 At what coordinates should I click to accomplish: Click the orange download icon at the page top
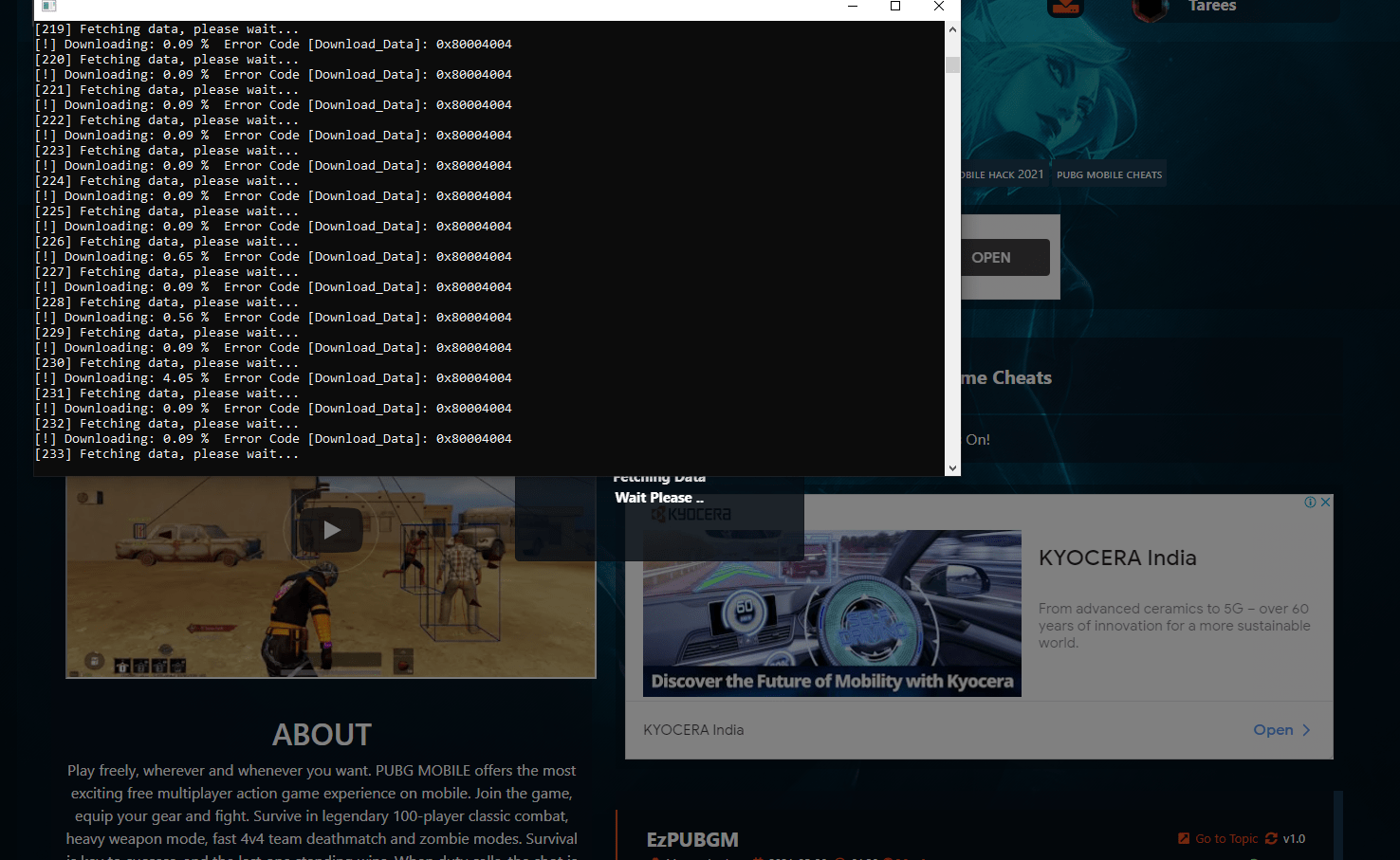click(1065, 8)
